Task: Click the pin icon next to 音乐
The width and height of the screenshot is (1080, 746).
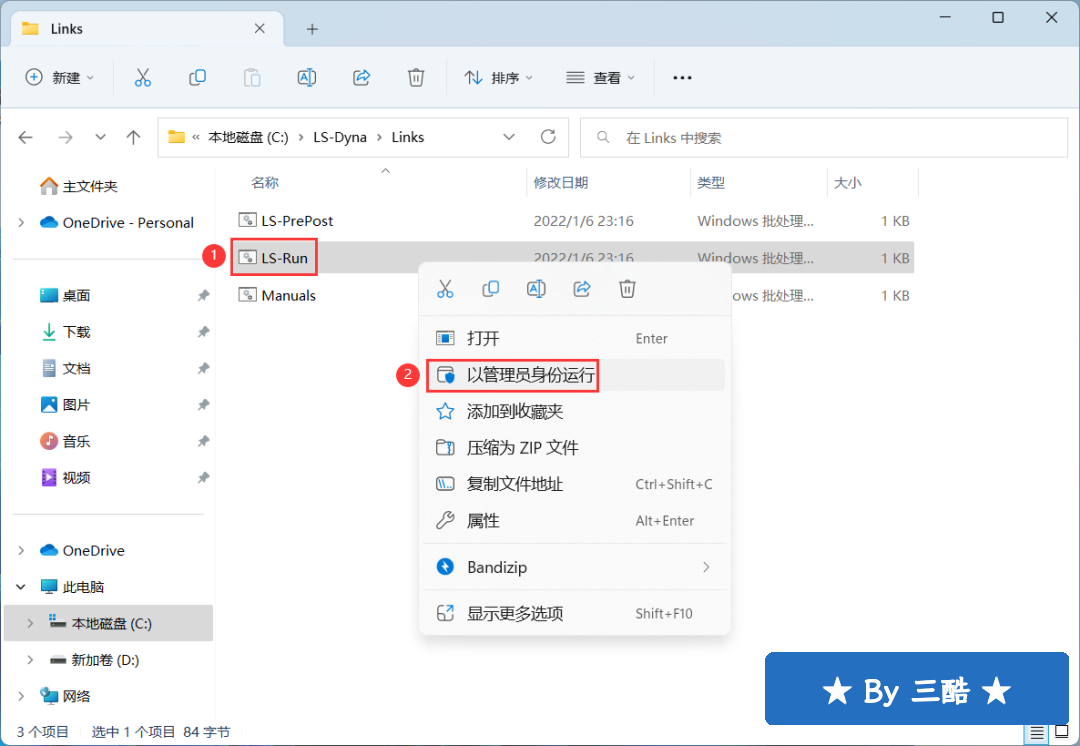Action: 203,442
